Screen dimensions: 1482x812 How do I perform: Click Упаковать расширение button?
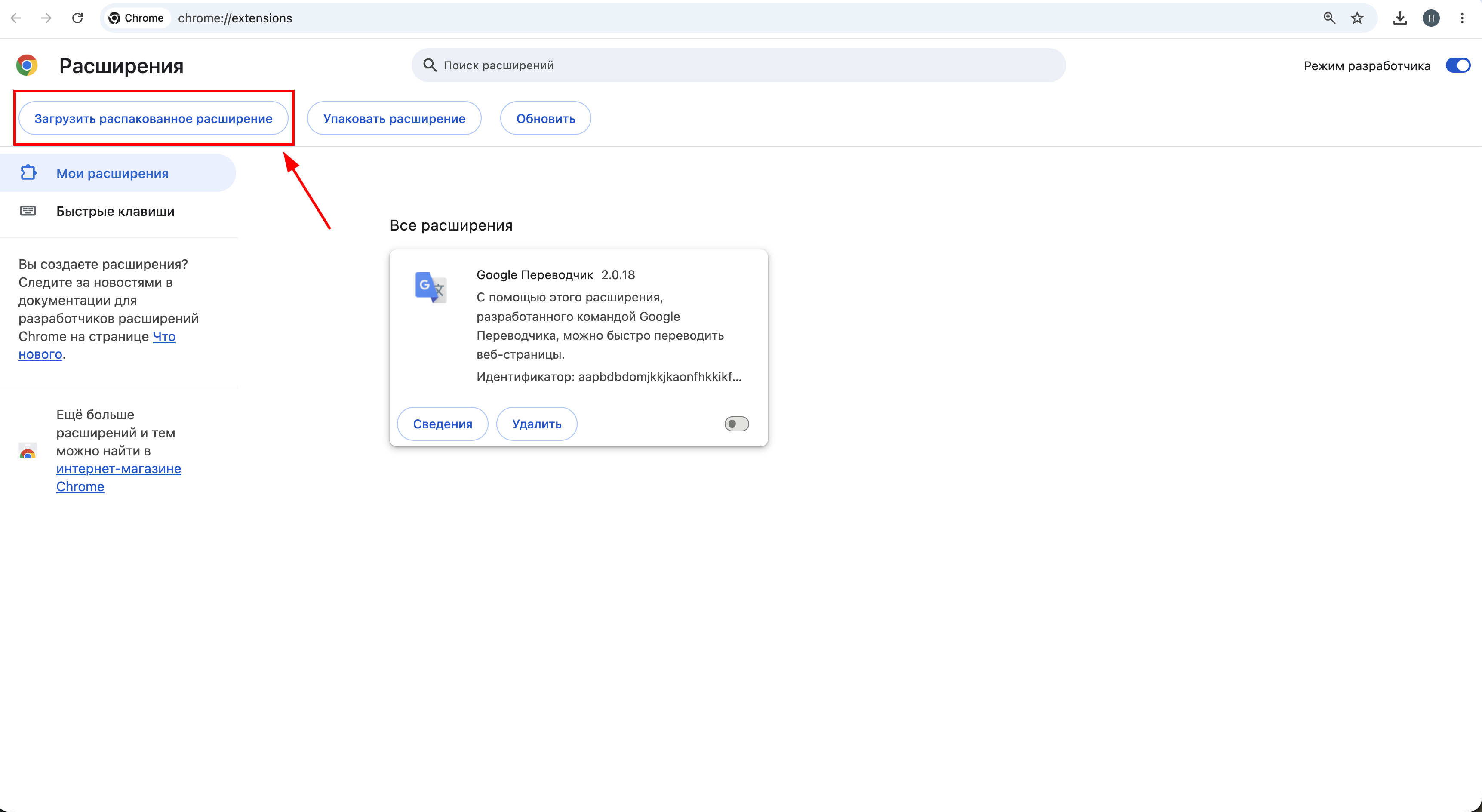pyautogui.click(x=394, y=119)
